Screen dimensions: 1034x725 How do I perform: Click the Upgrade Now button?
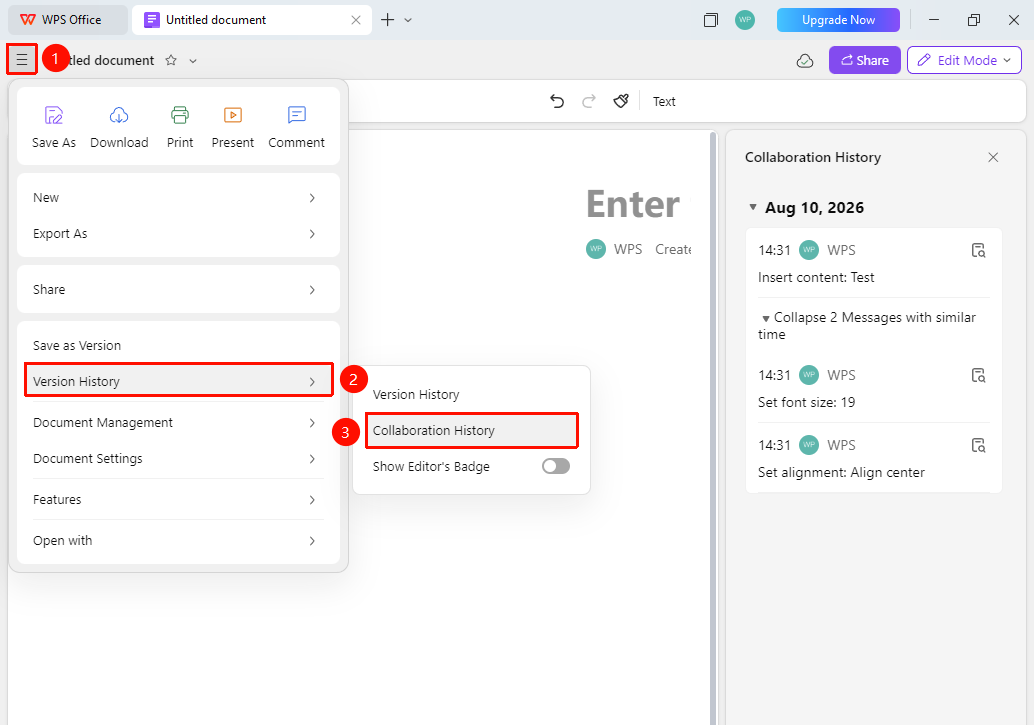coord(838,20)
